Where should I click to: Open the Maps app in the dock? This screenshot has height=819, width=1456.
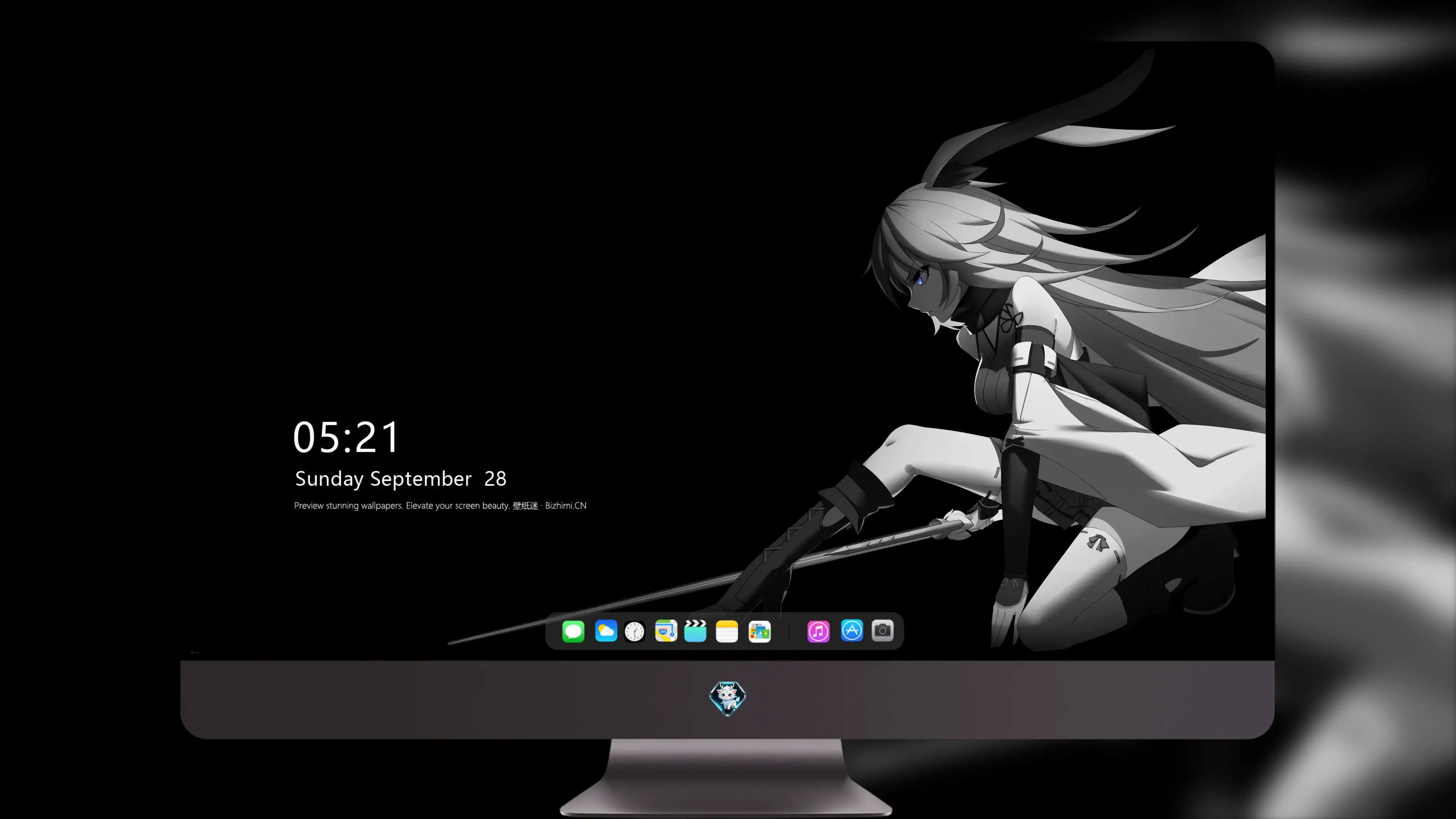click(666, 631)
